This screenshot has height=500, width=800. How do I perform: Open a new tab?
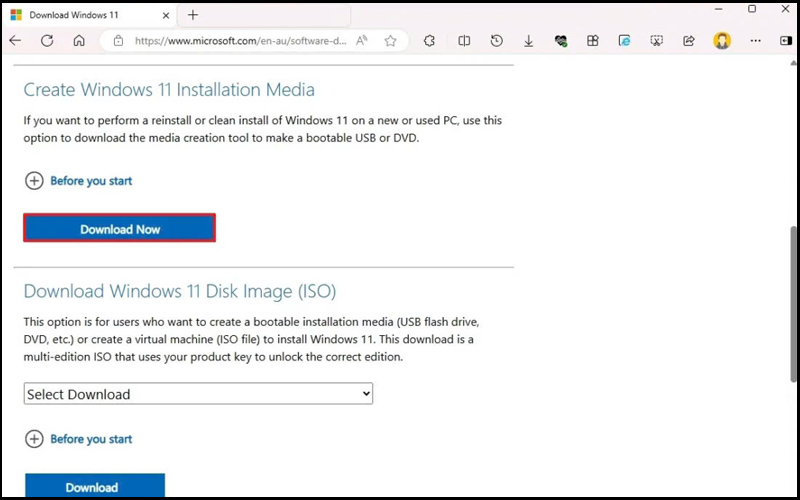[193, 15]
